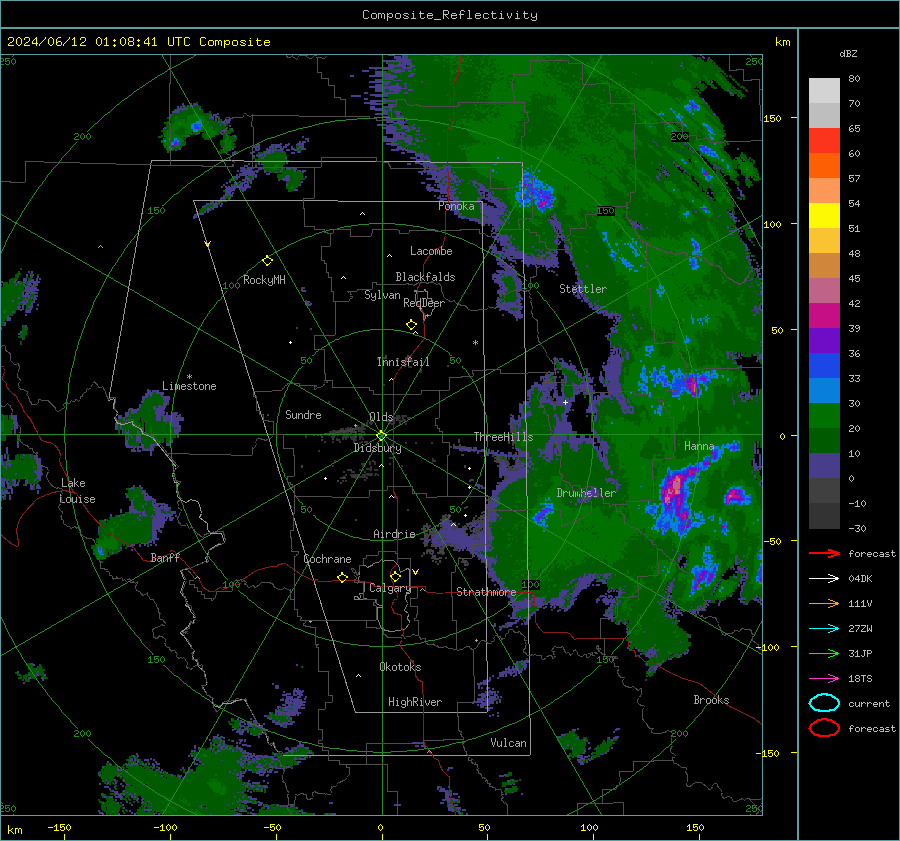This screenshot has width=900, height=841.
Task: Click the red forecast arrow legend icon
Action: [x=824, y=553]
